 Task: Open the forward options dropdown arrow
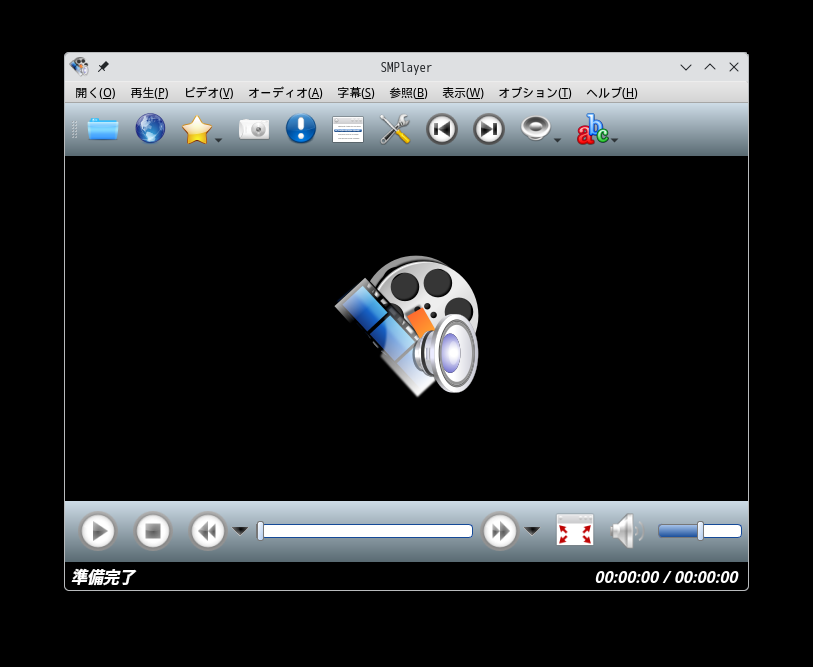533,531
